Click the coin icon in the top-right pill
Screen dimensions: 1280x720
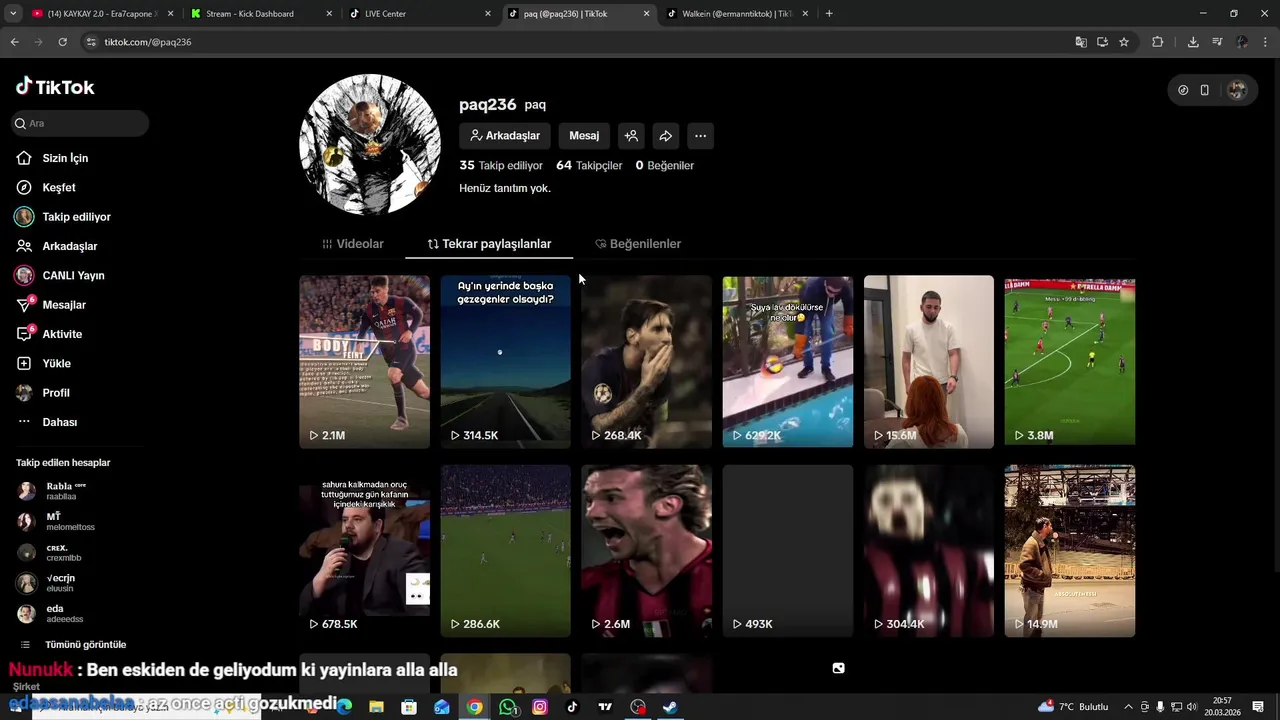coord(1183,90)
